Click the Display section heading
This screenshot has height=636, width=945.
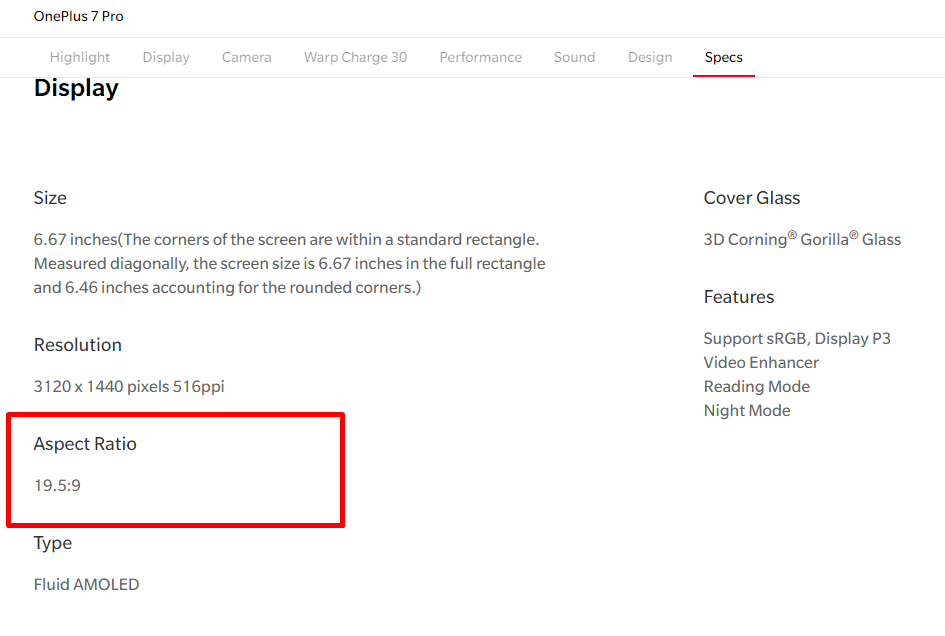coord(76,88)
